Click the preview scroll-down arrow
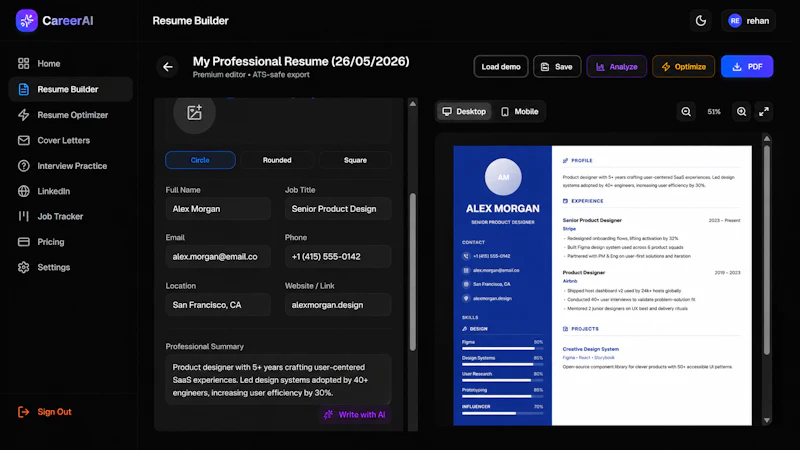The width and height of the screenshot is (800, 450). point(767,420)
